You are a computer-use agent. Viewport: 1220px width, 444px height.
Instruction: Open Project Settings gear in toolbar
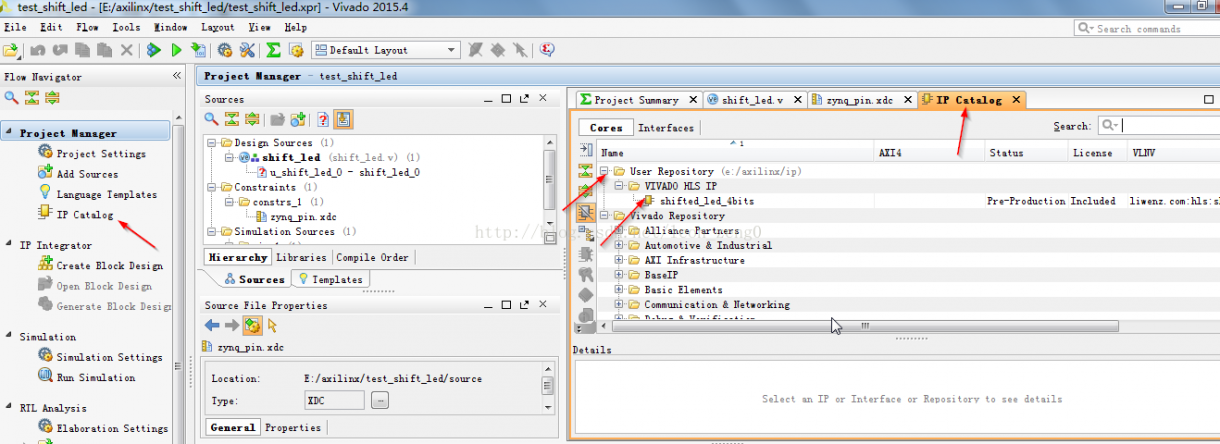pos(225,50)
